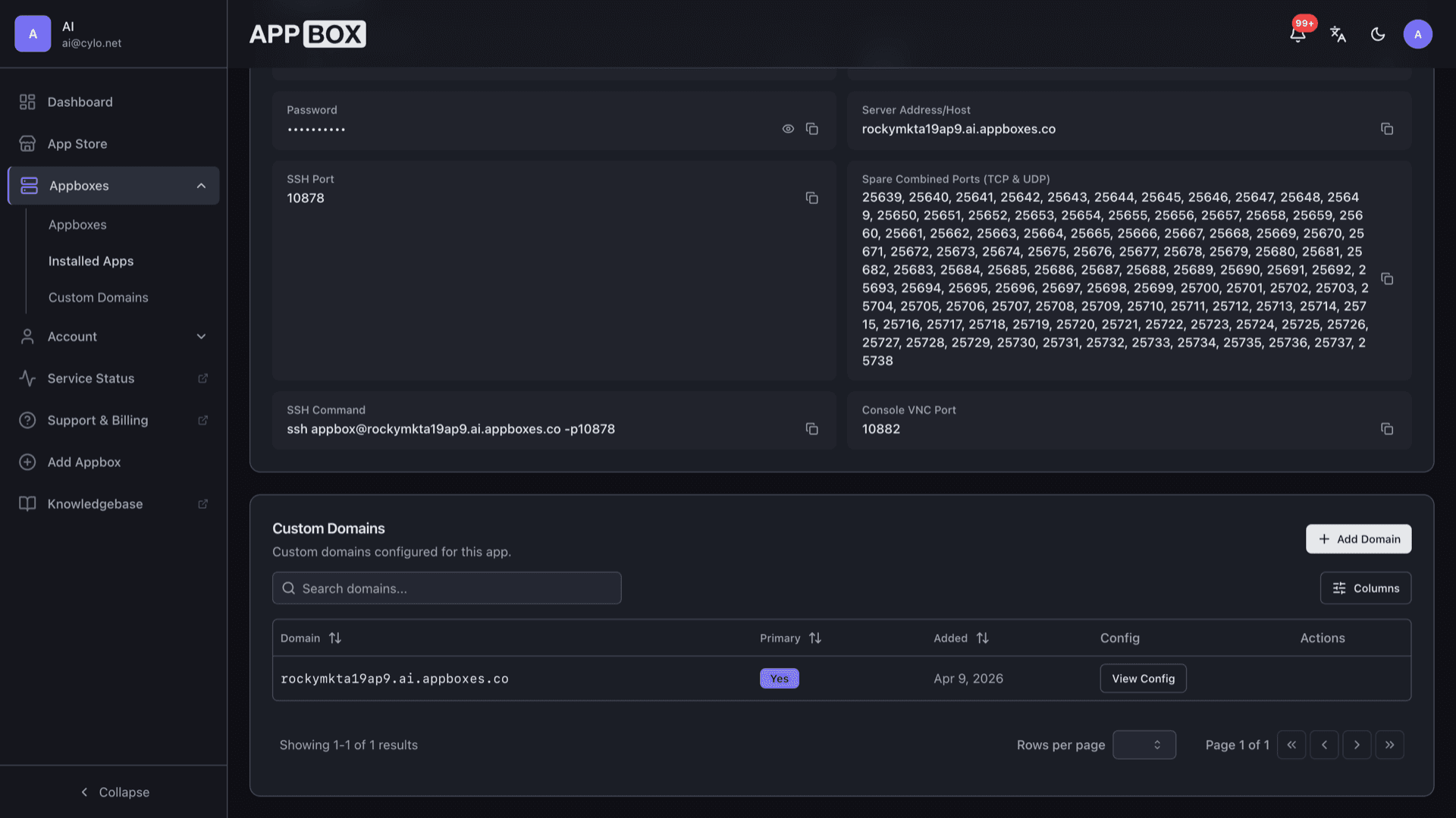This screenshot has height=818, width=1456.
Task: Click the SSH port value 10878
Action: coord(306,198)
